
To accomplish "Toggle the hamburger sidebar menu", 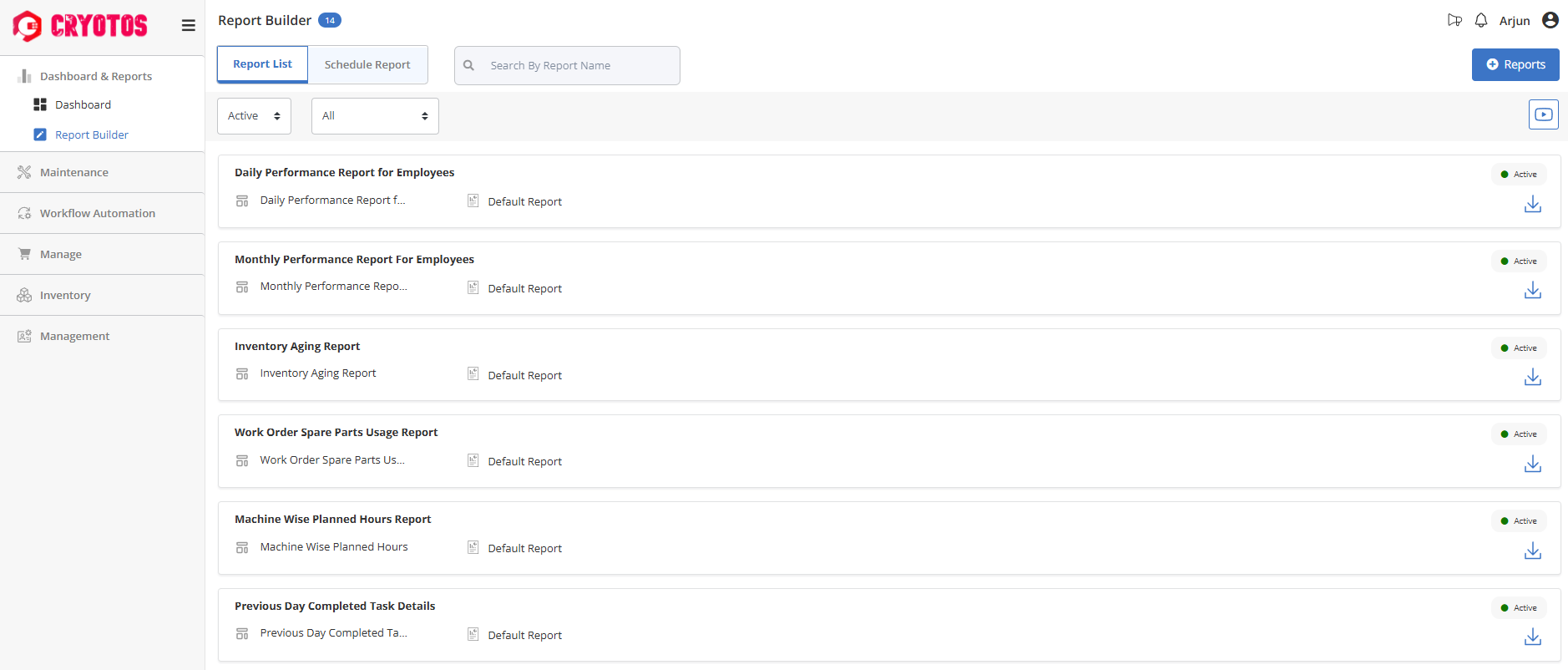I will 189,26.
